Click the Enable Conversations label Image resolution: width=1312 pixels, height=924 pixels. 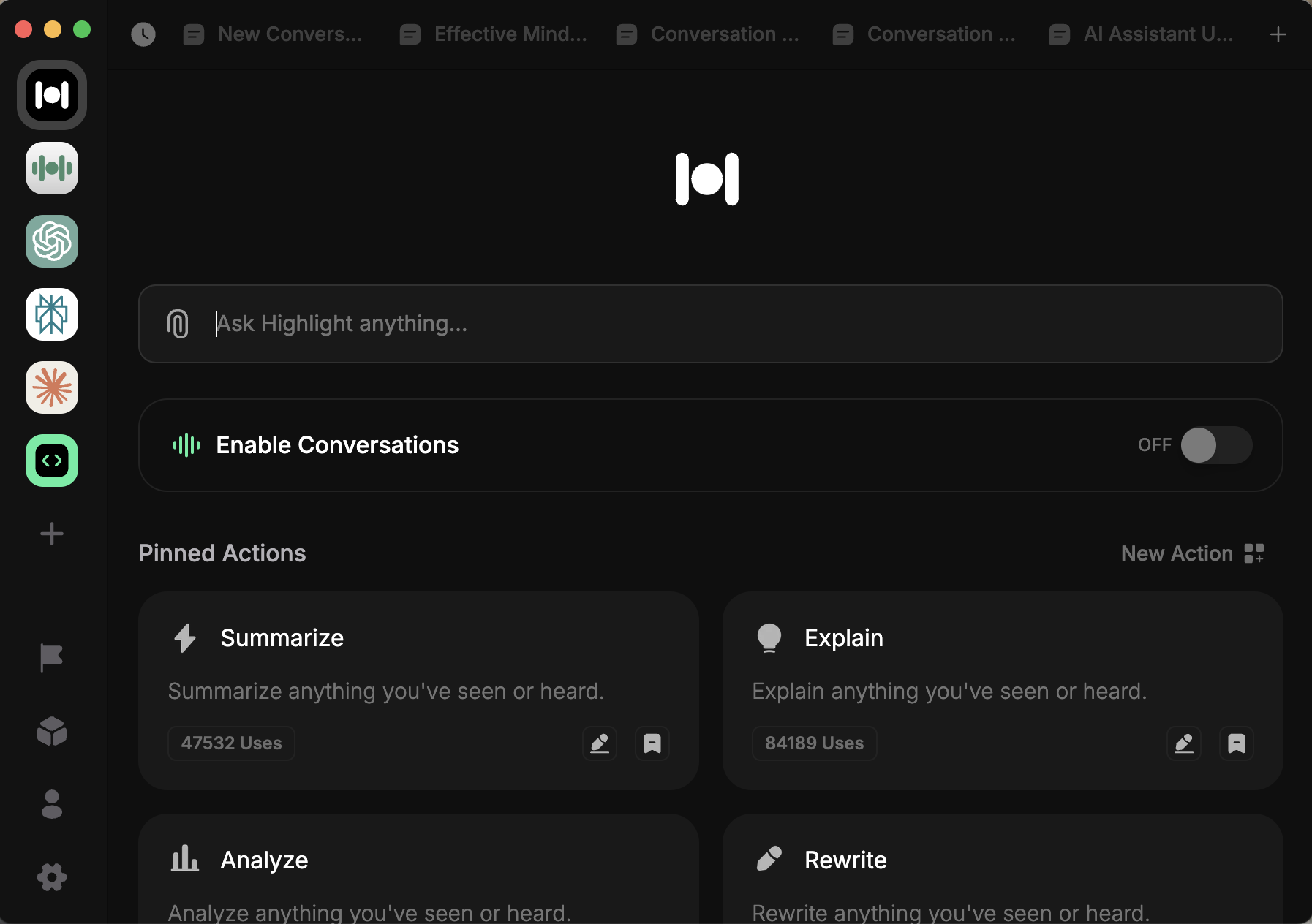[x=337, y=445]
